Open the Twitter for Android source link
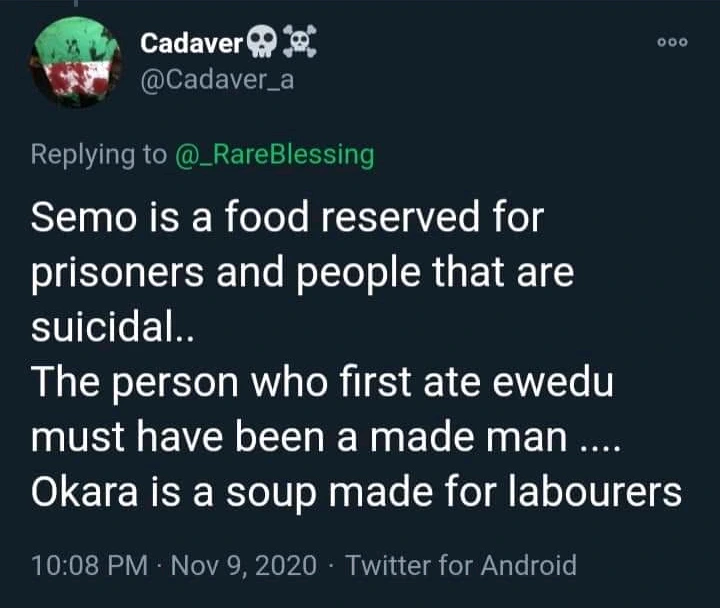 click(461, 566)
